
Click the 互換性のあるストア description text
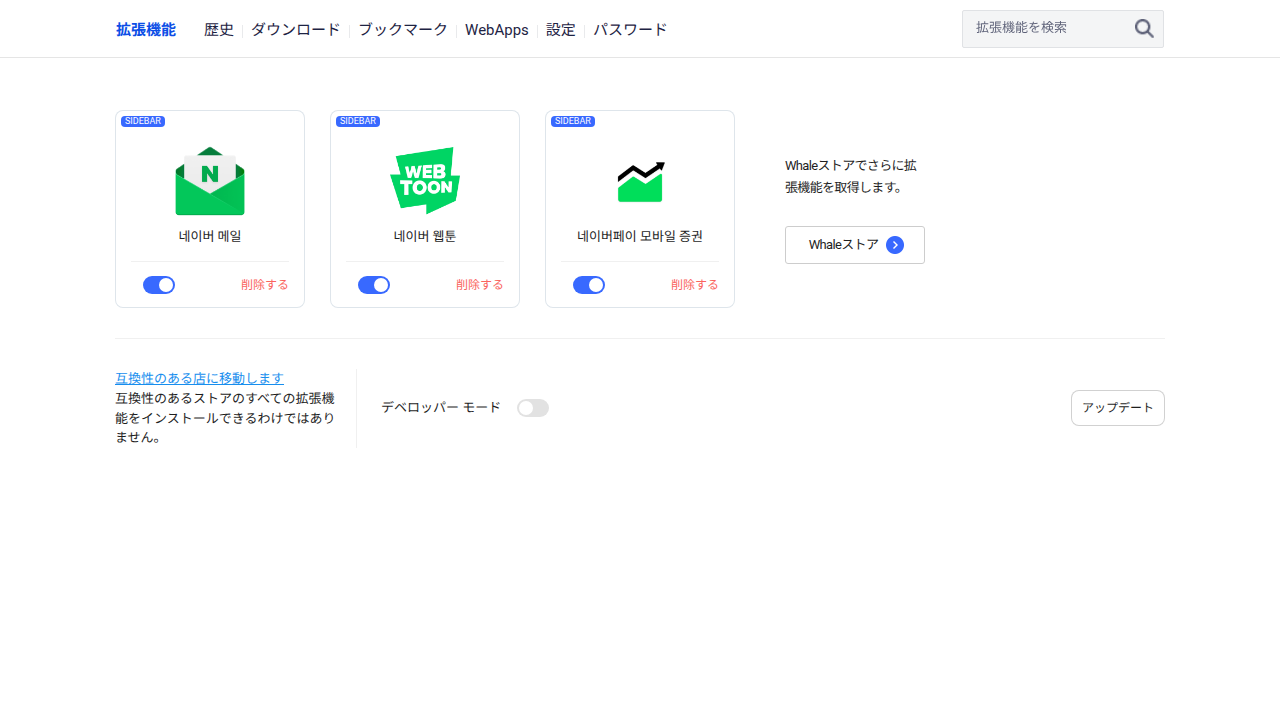225,418
